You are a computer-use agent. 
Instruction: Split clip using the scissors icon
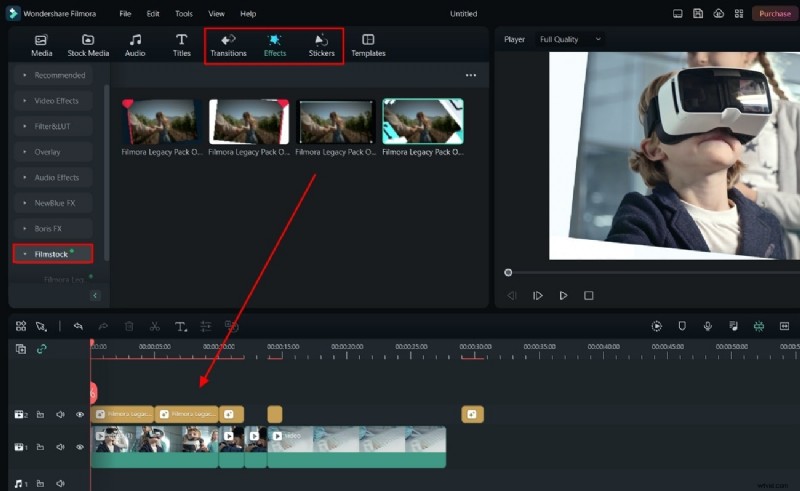(x=155, y=326)
